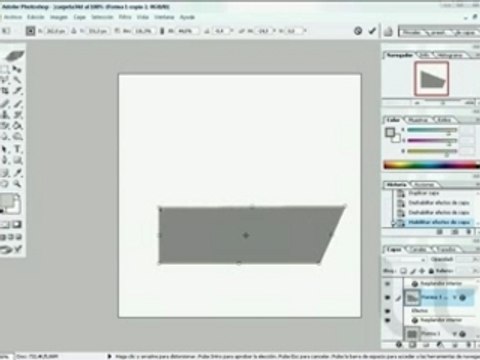The image size is (480, 360).
Task: Delete state with History panel trash icon
Action: [469, 232]
